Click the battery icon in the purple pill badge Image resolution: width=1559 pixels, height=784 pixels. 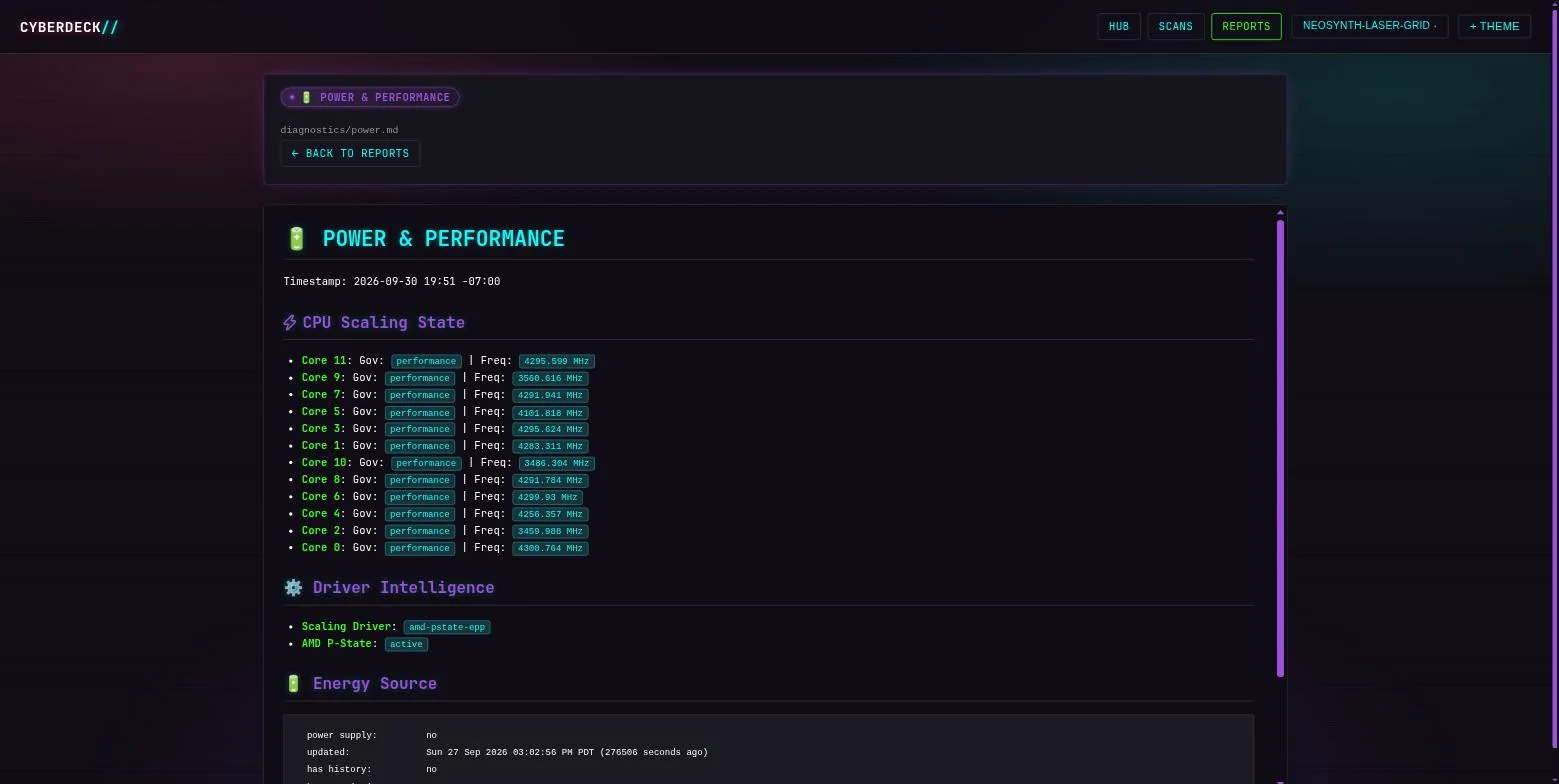tap(307, 97)
